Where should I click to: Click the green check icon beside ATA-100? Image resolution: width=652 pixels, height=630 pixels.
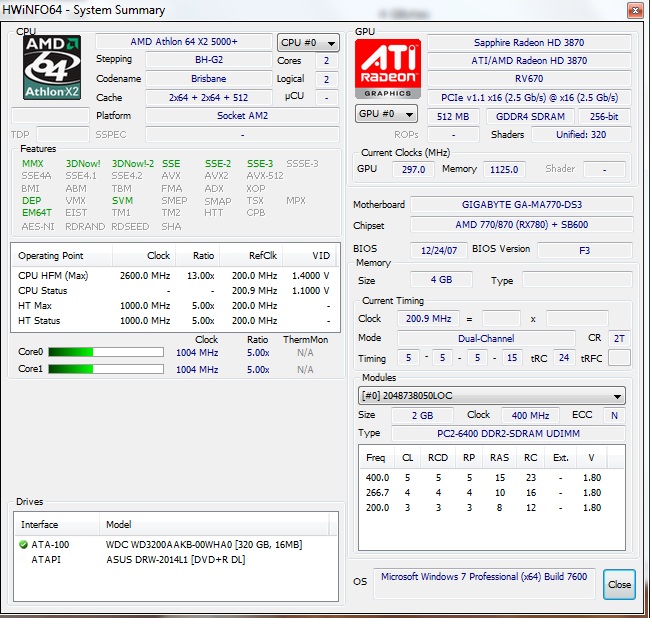pyautogui.click(x=23, y=545)
